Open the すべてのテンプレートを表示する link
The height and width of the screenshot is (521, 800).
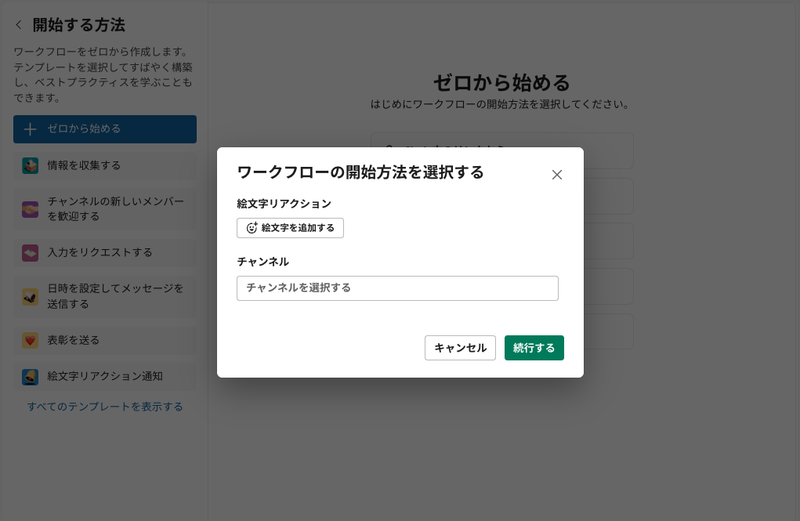coord(105,407)
